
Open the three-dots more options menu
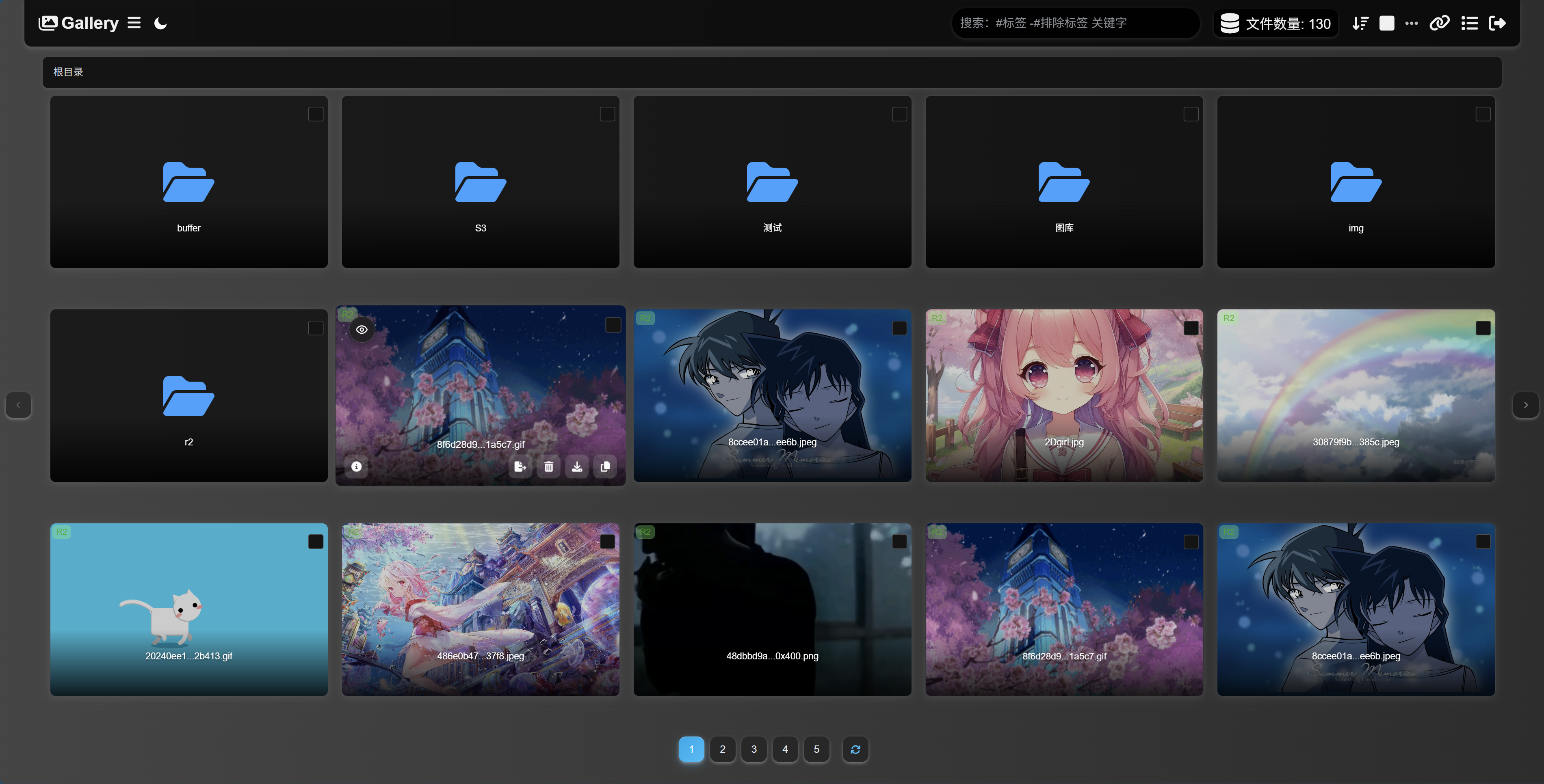(1412, 24)
